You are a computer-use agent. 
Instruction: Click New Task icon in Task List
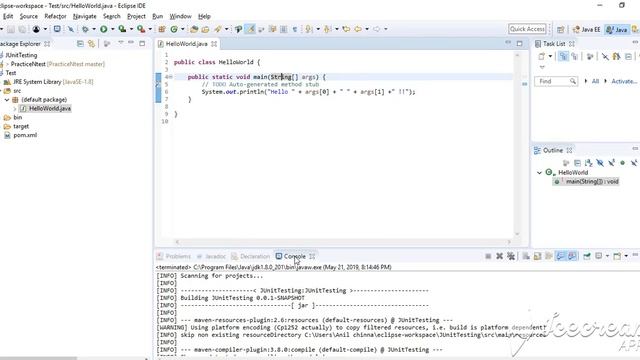(x=541, y=56)
